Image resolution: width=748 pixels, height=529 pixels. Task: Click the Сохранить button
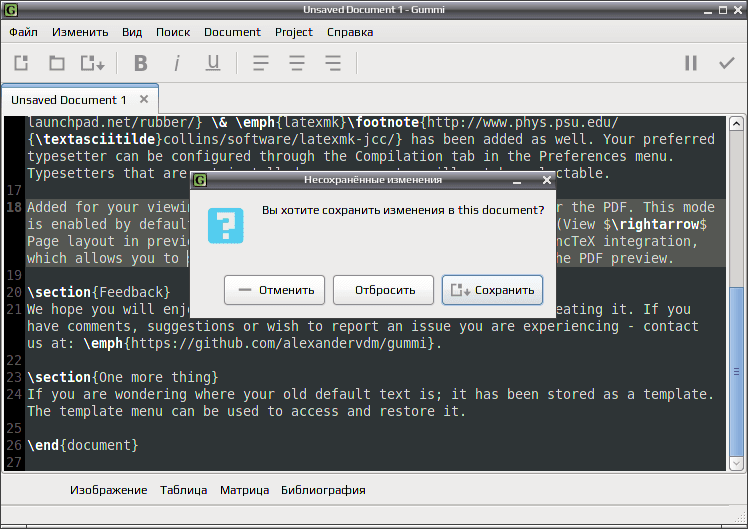pyautogui.click(x=492, y=290)
